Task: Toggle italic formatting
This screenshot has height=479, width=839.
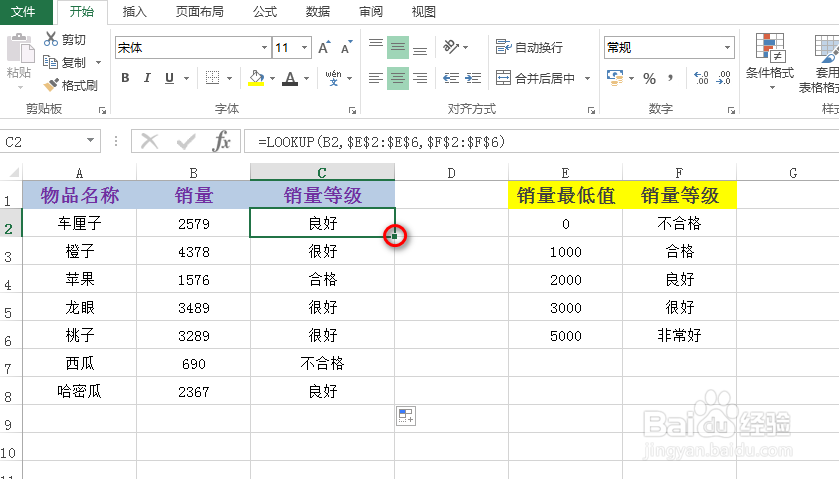Action: (x=147, y=78)
